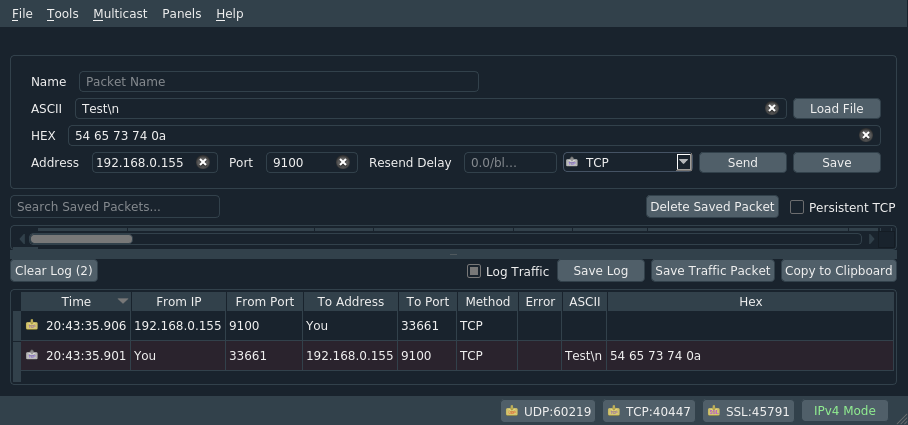Open the Multicast menu

[x=120, y=13]
